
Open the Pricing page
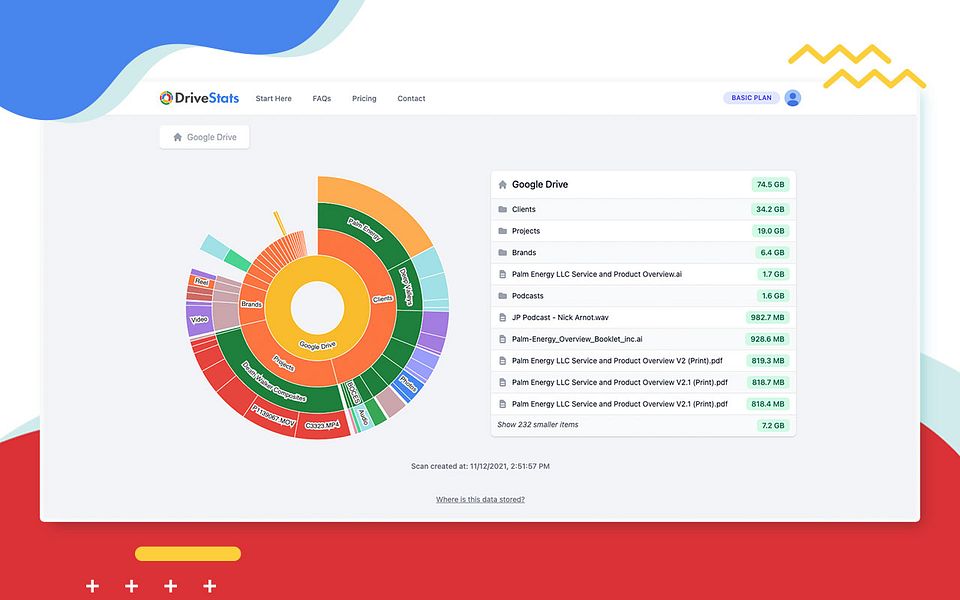(364, 98)
